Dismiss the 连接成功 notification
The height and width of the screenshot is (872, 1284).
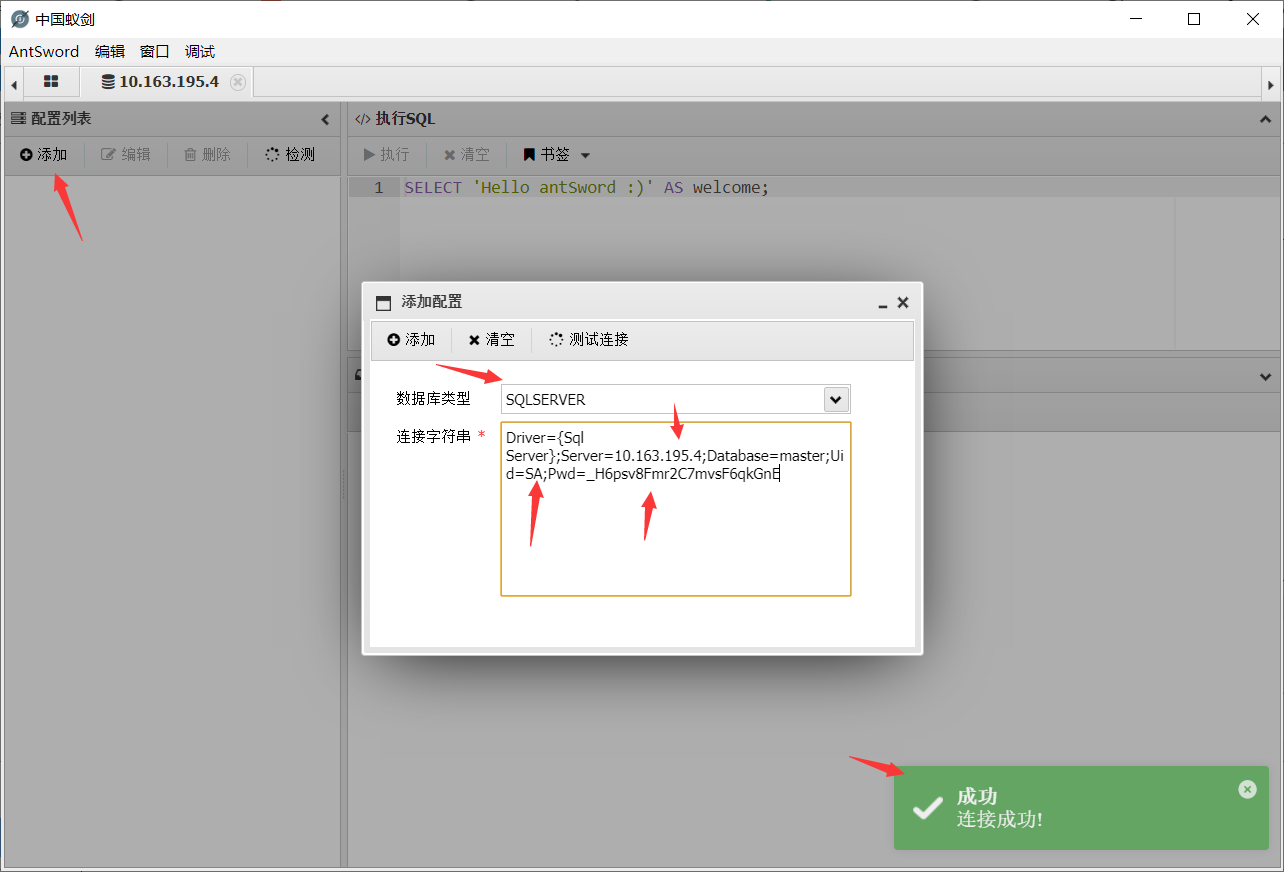[x=1247, y=789]
